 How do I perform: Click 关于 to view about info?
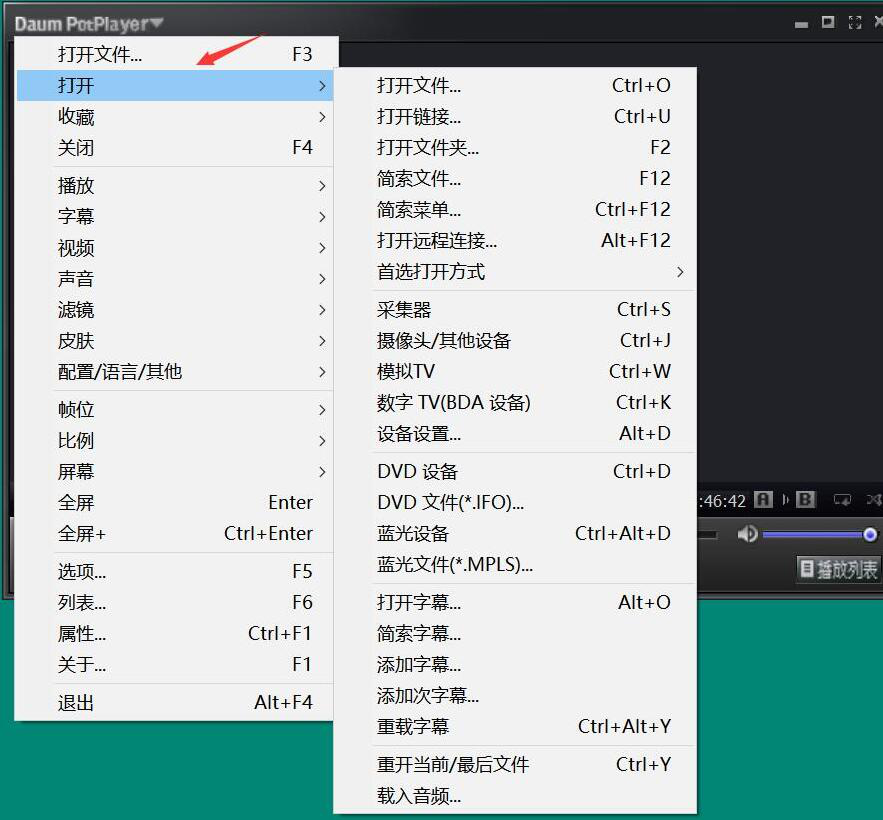point(77,665)
